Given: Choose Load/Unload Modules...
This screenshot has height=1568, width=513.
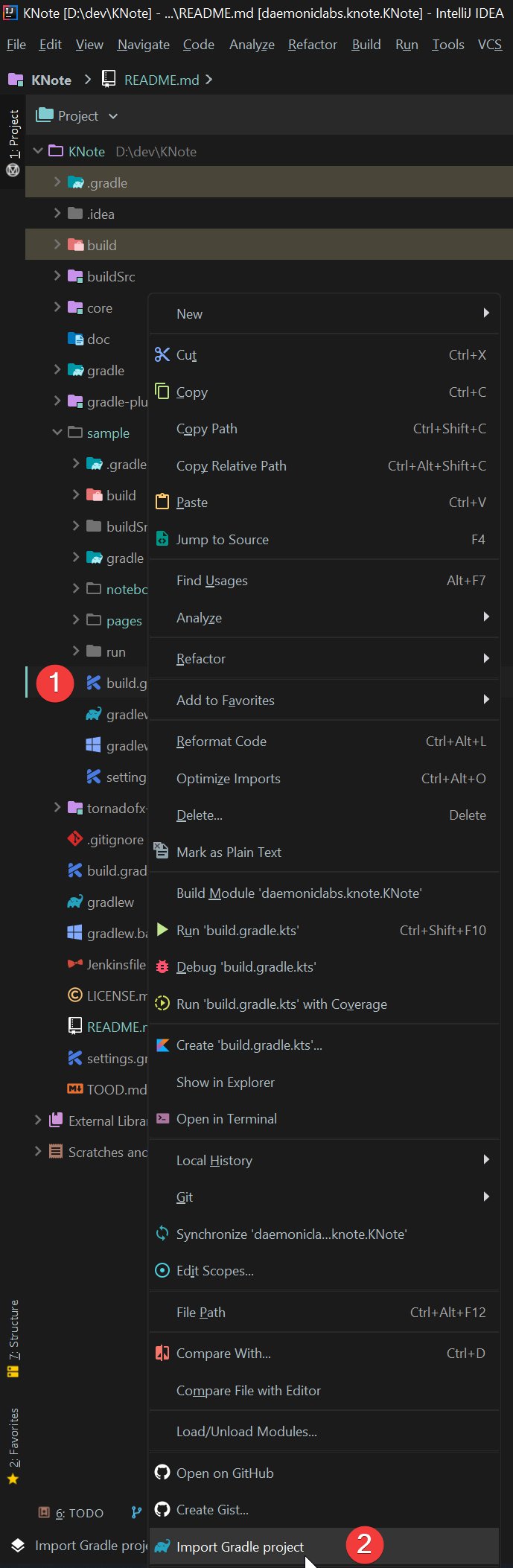Looking at the screenshot, I should pyautogui.click(x=324, y=1431).
